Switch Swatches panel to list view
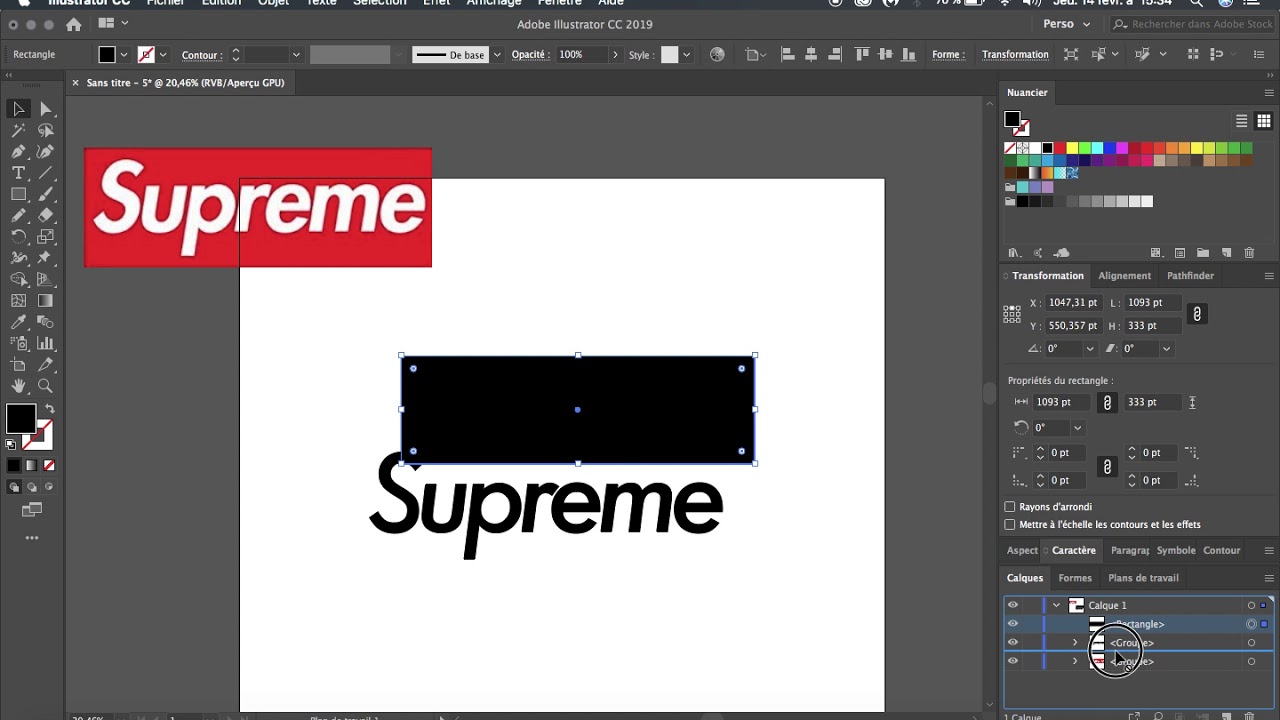Image resolution: width=1280 pixels, height=720 pixels. (1241, 121)
